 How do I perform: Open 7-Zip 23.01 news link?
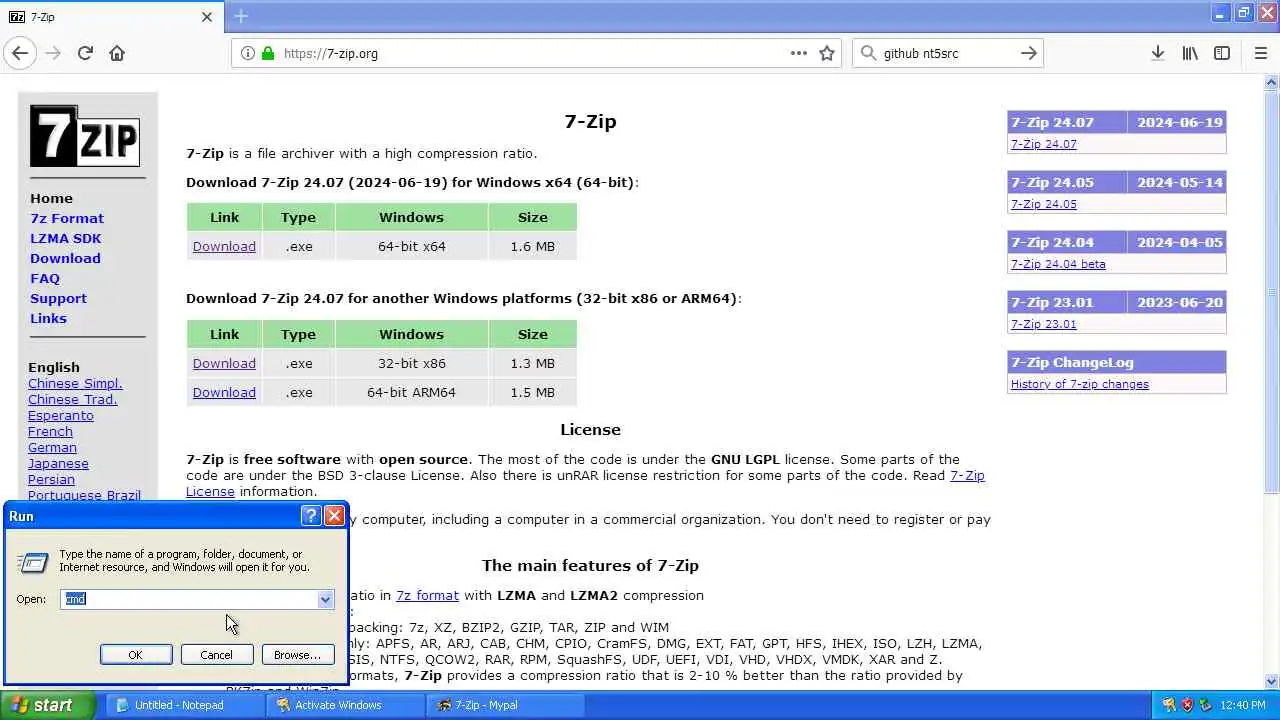click(x=1043, y=324)
